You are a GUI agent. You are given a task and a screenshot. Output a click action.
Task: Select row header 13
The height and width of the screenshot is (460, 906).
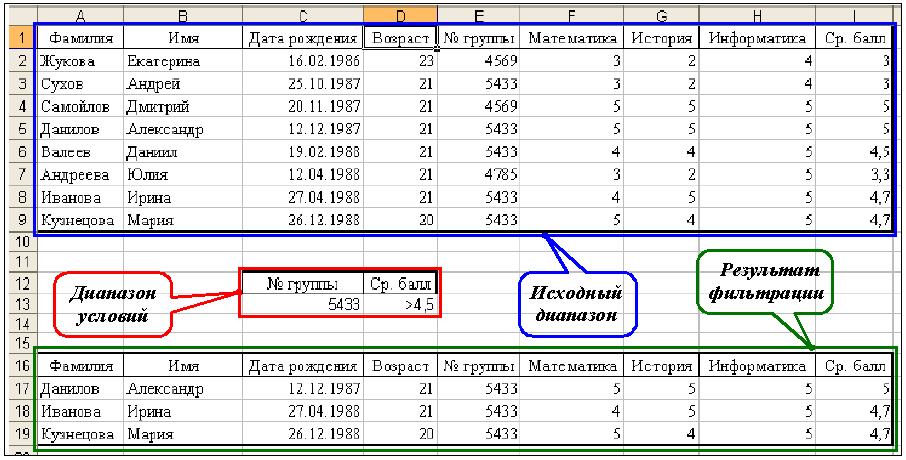[x=23, y=304]
